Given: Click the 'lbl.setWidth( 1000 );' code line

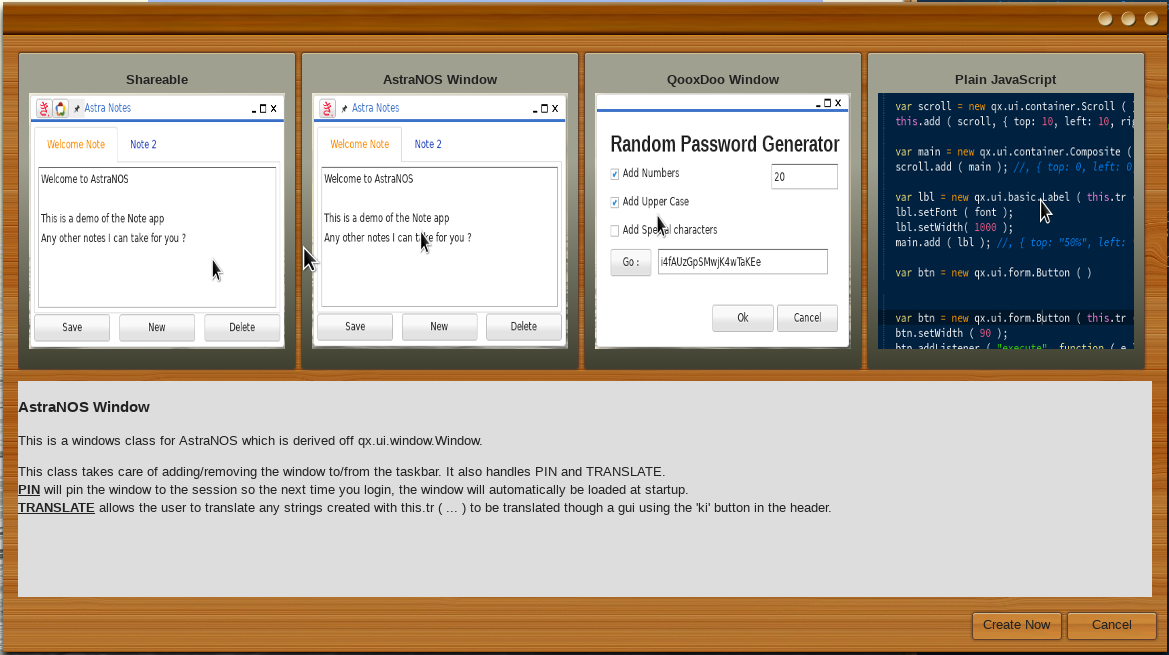Looking at the screenshot, I should pos(954,227).
